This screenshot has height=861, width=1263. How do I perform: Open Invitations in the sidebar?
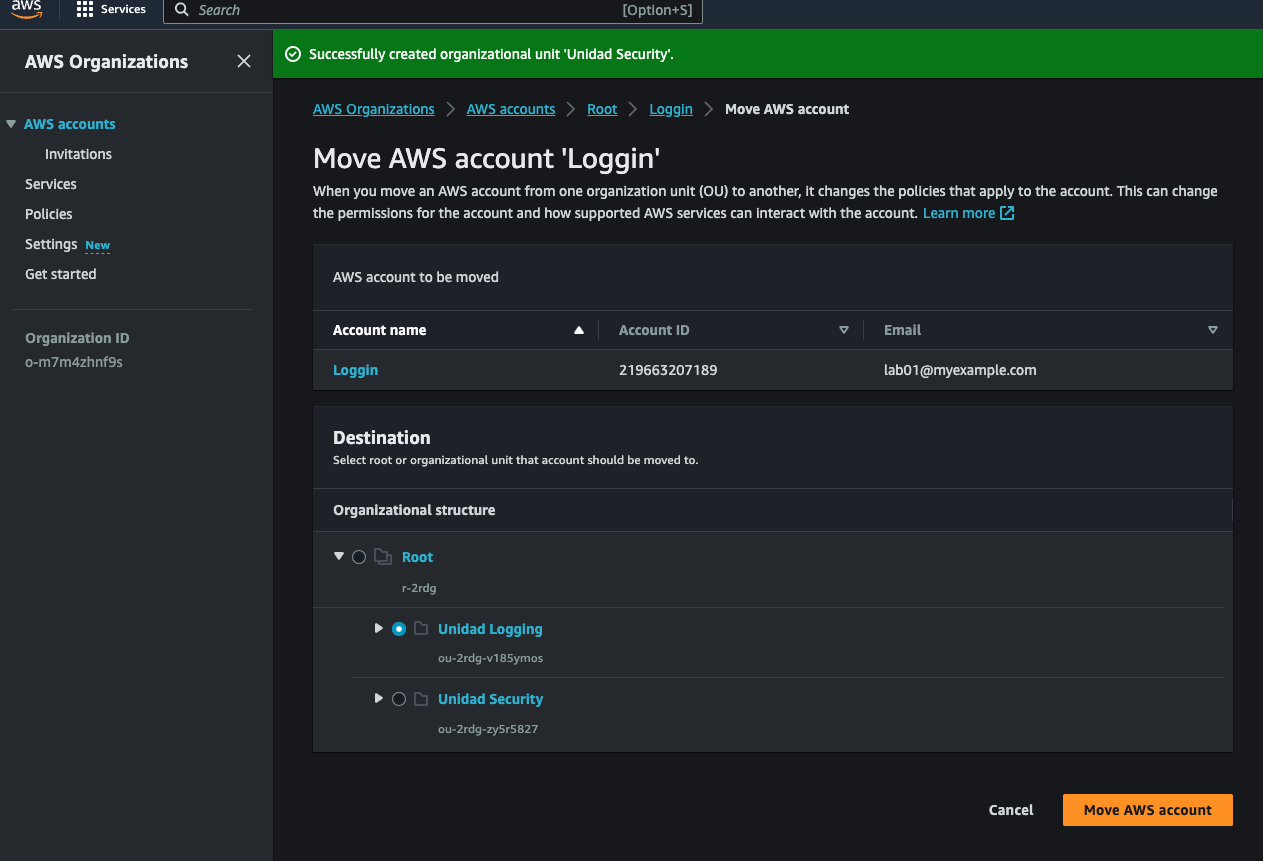[x=78, y=154]
